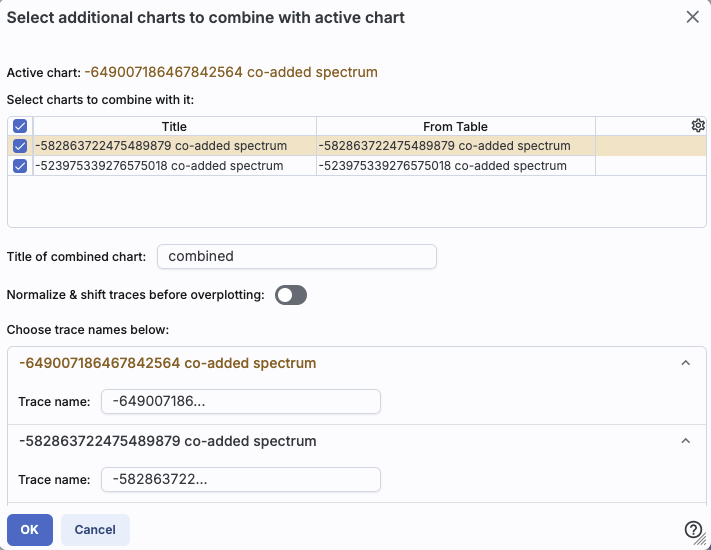
Task: Click the help question mark icon
Action: (693, 530)
